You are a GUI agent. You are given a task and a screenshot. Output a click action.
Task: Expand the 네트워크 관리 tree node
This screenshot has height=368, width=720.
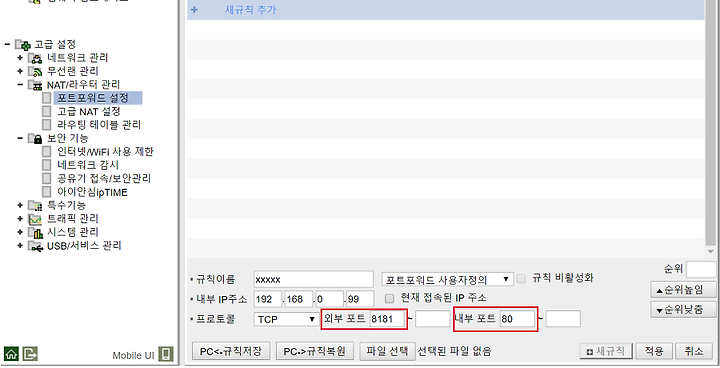pos(20,57)
